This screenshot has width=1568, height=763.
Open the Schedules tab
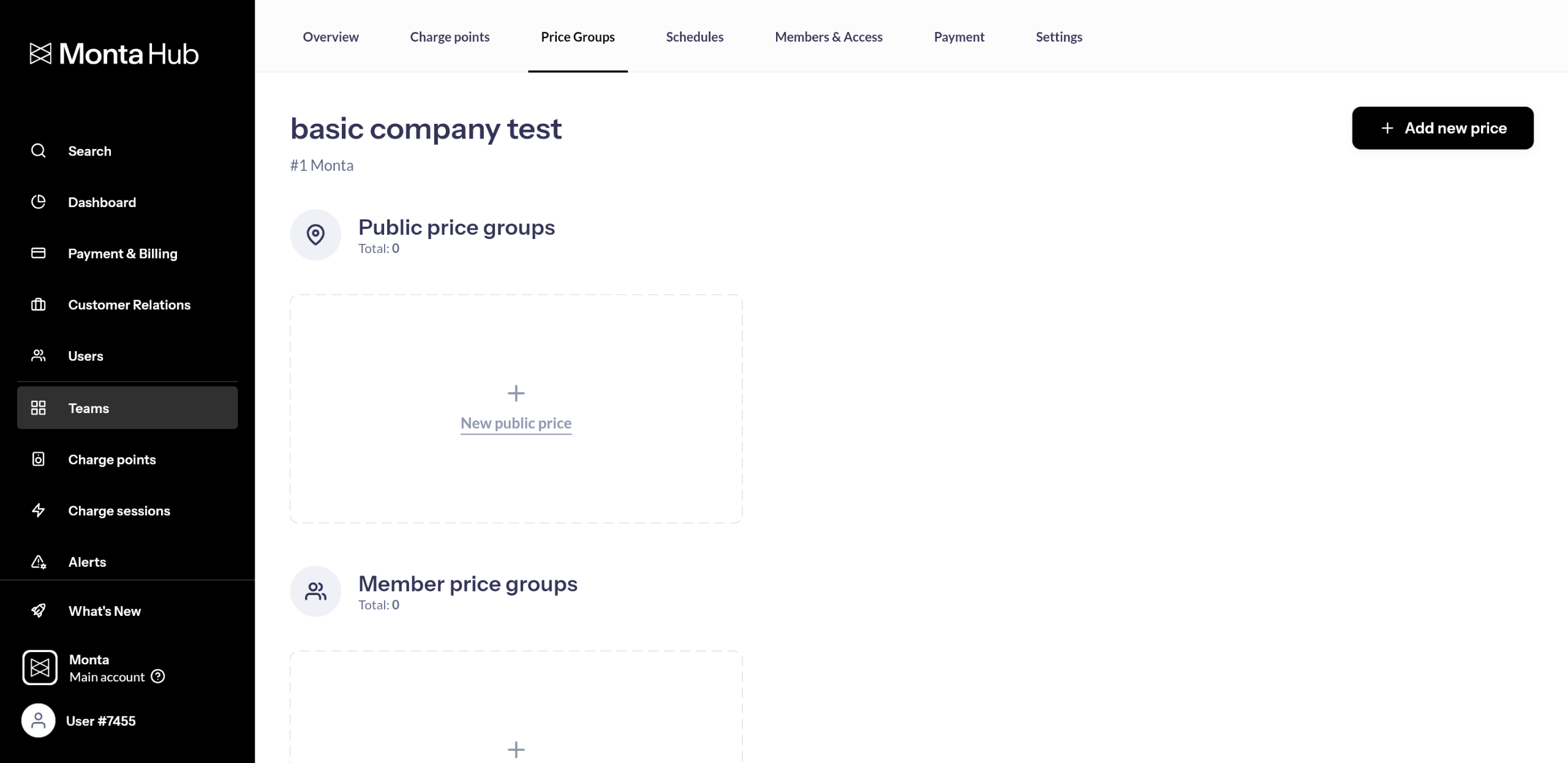(695, 37)
